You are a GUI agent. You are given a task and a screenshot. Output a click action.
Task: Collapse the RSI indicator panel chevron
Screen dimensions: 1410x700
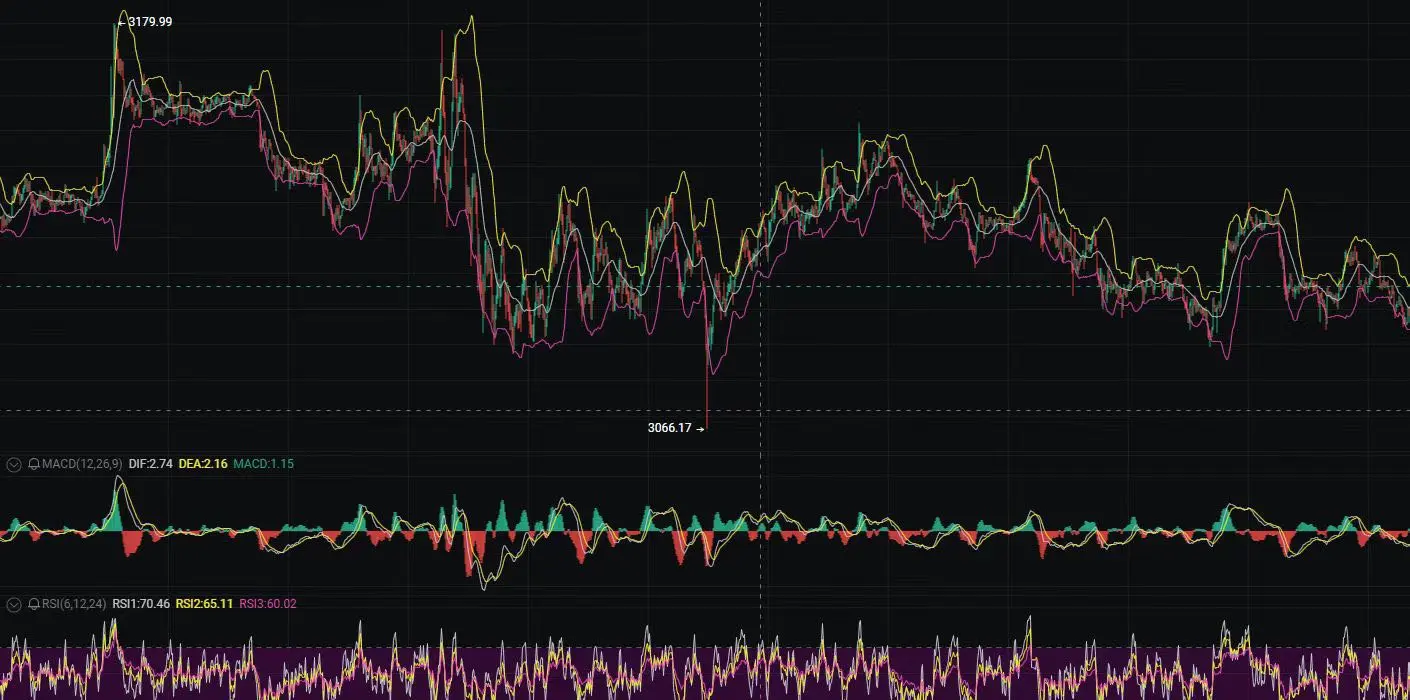[14, 604]
